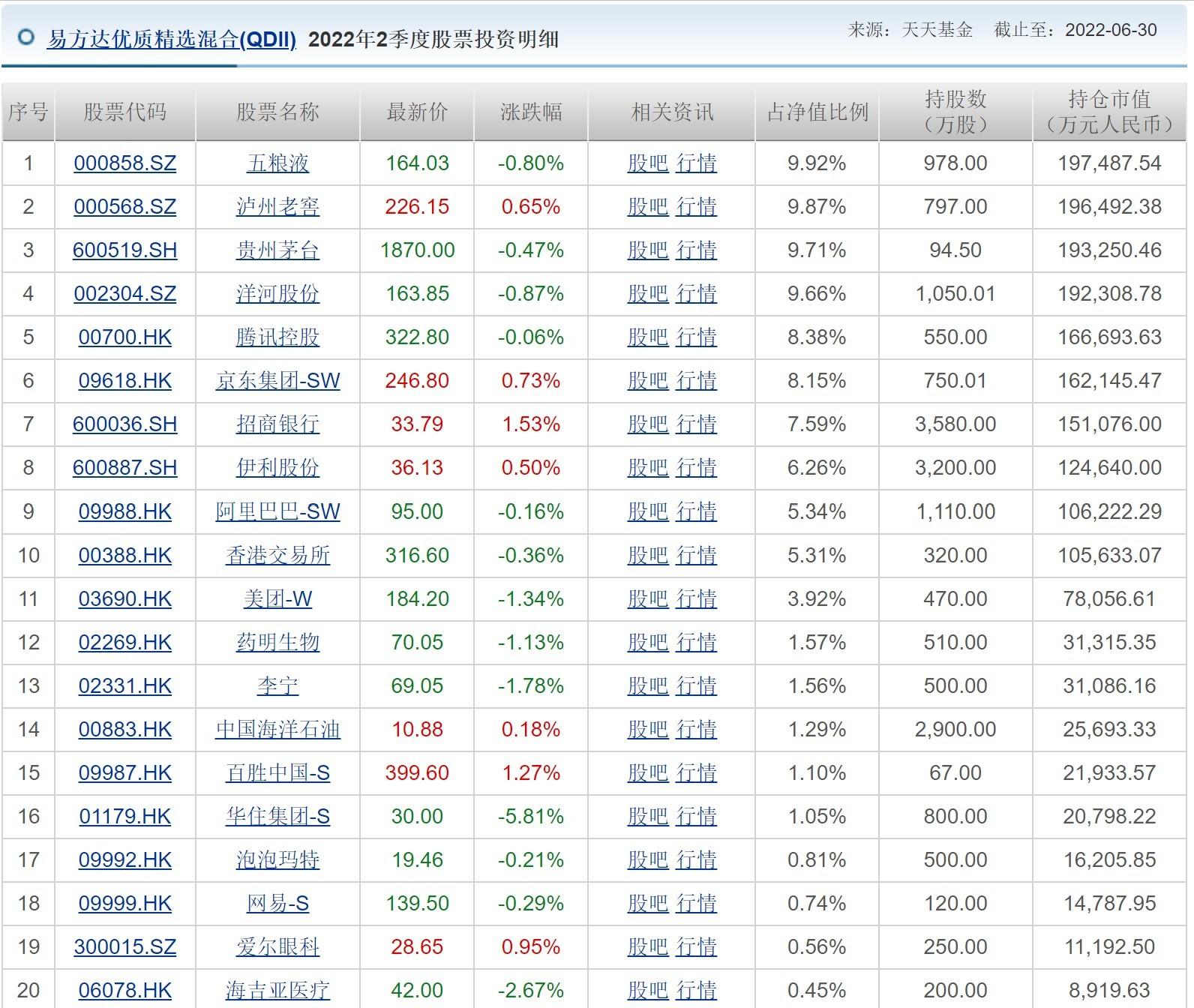Open stock code 03690.HK
The height and width of the screenshot is (1008, 1194).
point(125,598)
